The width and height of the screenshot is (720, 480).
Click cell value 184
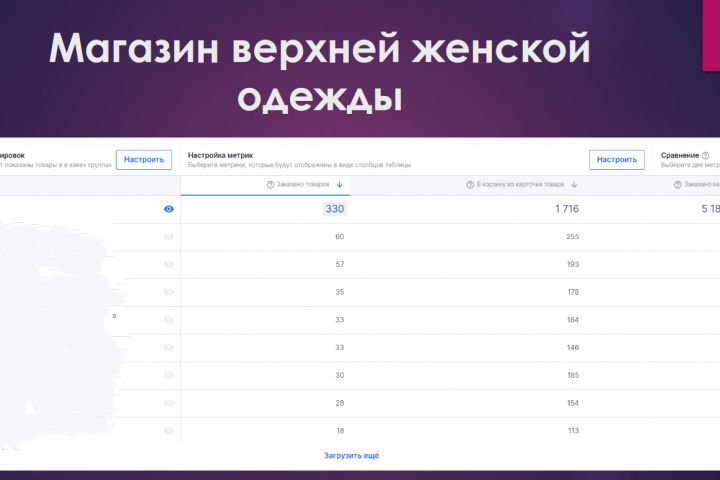tap(573, 320)
